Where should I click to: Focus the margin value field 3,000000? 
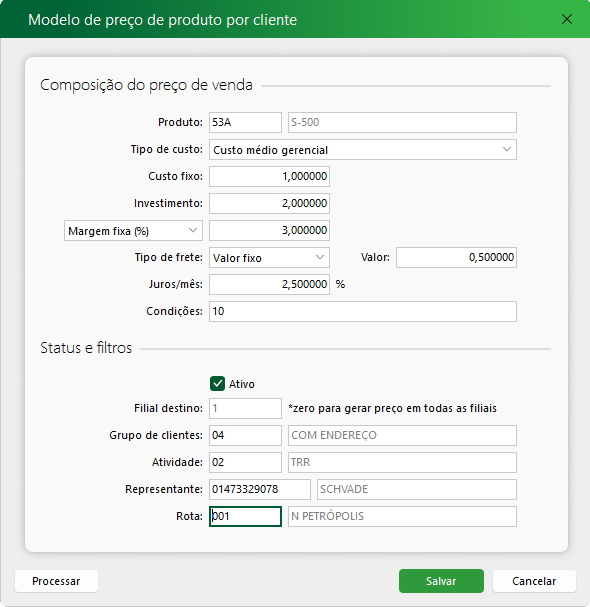pyautogui.click(x=269, y=230)
